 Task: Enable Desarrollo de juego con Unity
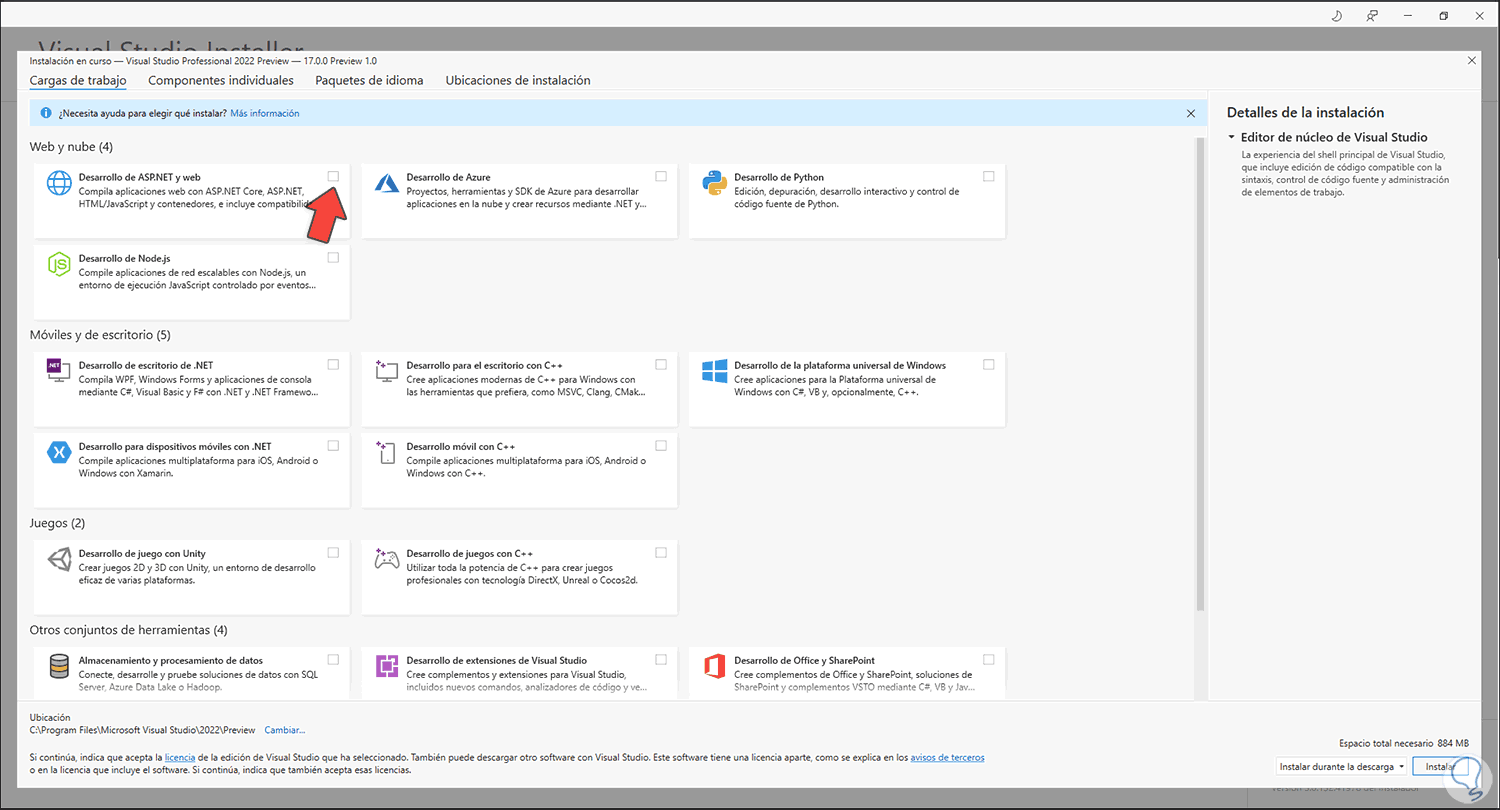click(333, 552)
